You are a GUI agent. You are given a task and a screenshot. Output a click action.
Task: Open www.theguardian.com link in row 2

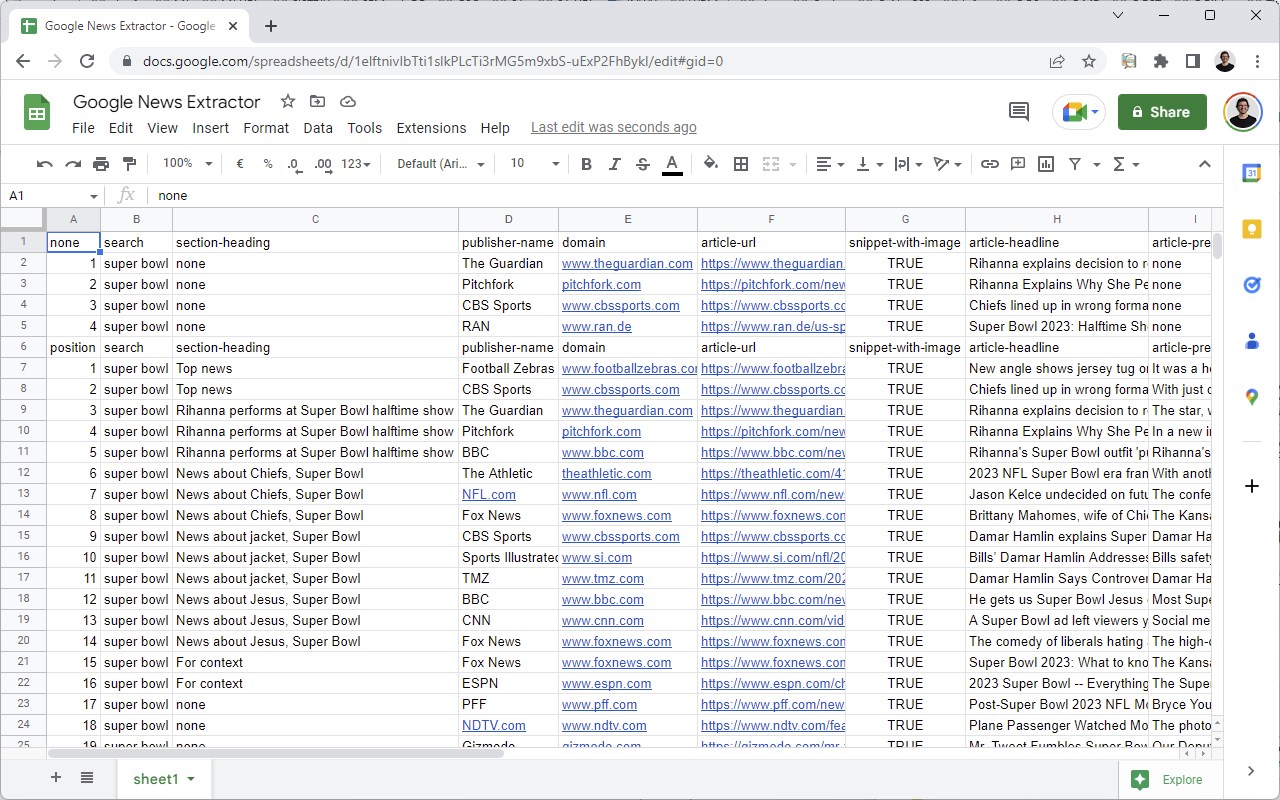click(627, 263)
